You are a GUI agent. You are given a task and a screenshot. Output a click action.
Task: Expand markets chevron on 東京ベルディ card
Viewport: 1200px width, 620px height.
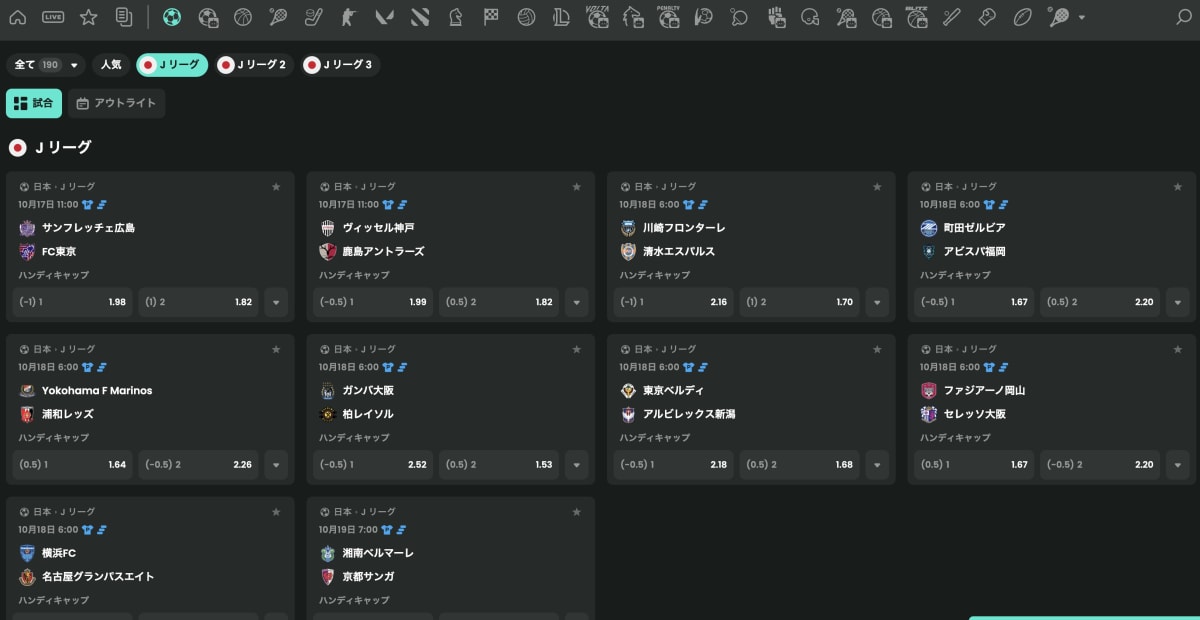(x=877, y=464)
